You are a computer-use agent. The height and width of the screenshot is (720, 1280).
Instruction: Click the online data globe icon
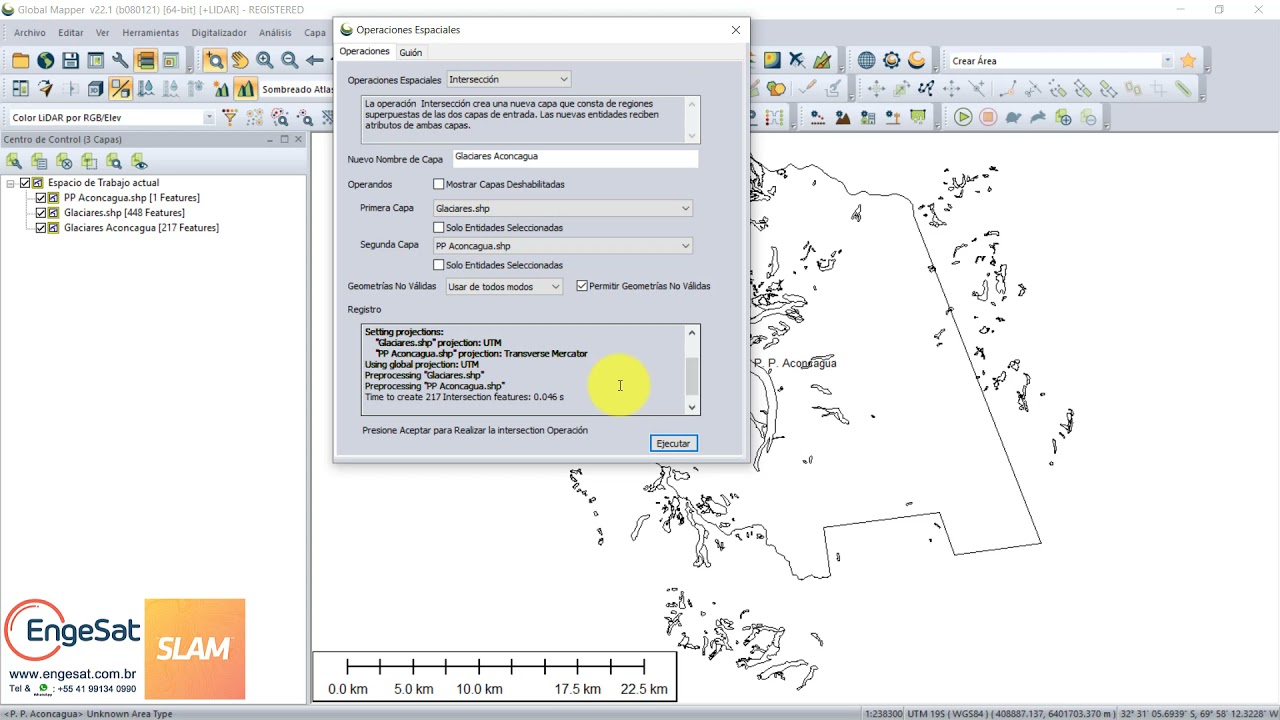pos(46,61)
